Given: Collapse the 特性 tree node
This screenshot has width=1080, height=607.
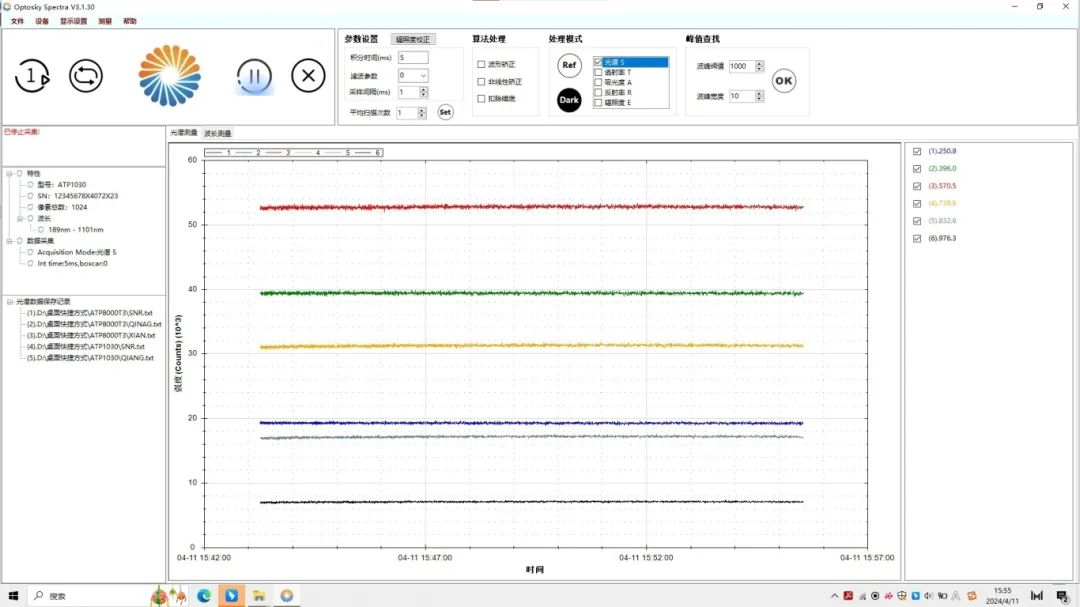Looking at the screenshot, I should (x=10, y=174).
